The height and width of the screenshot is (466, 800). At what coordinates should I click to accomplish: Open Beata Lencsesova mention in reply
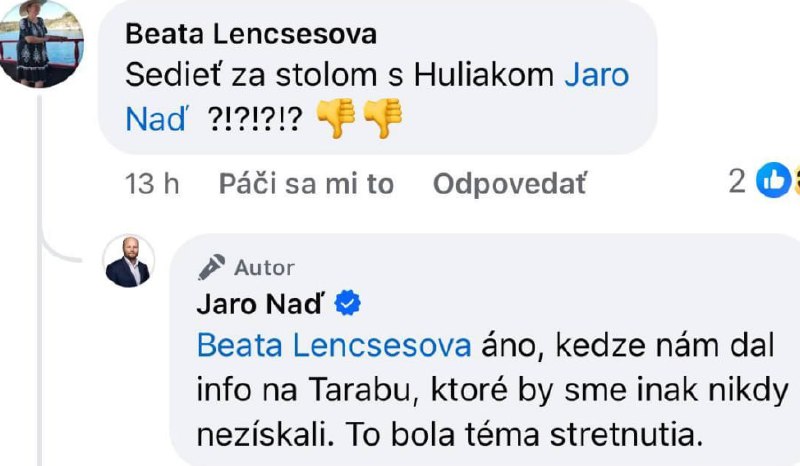click(x=334, y=346)
